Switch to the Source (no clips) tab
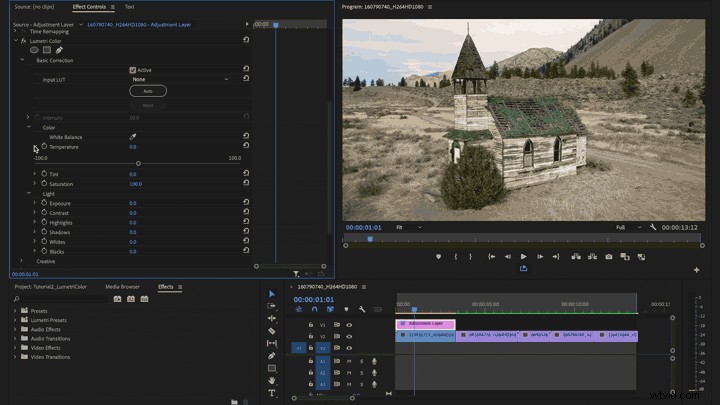The height and width of the screenshot is (405, 720). [x=34, y=7]
